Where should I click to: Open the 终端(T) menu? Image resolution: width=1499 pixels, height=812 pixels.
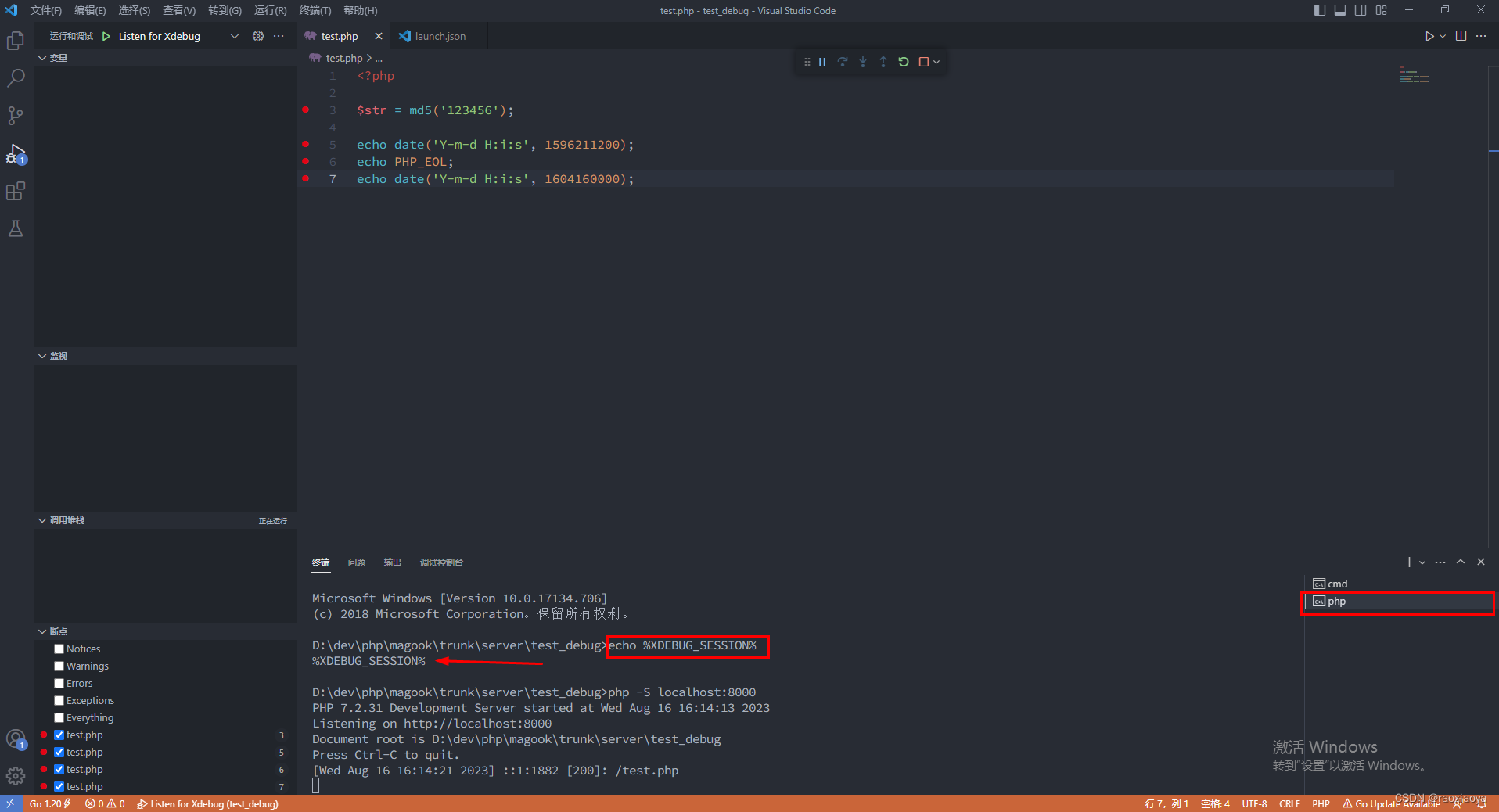315,10
